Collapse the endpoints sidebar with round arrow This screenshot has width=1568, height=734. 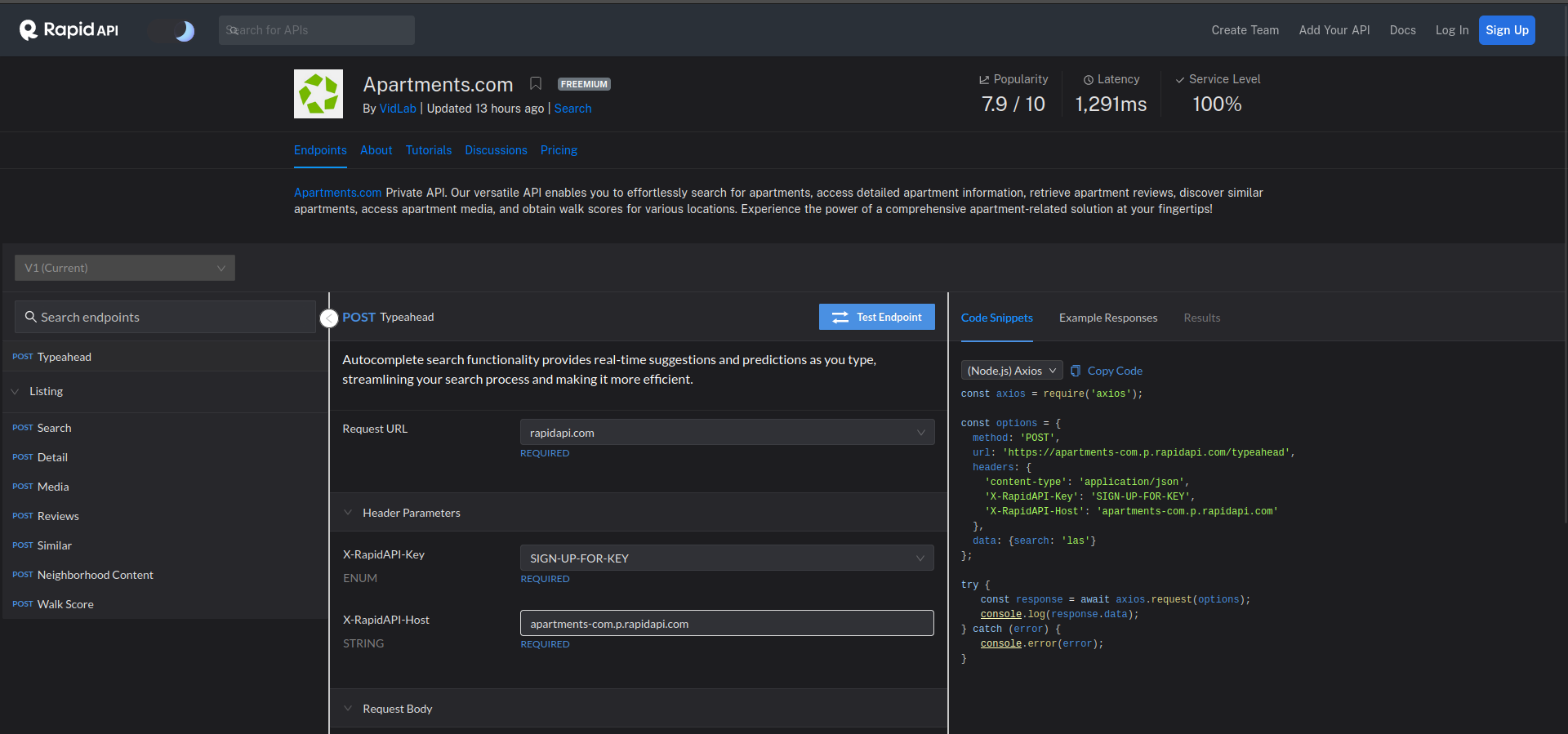click(x=329, y=318)
